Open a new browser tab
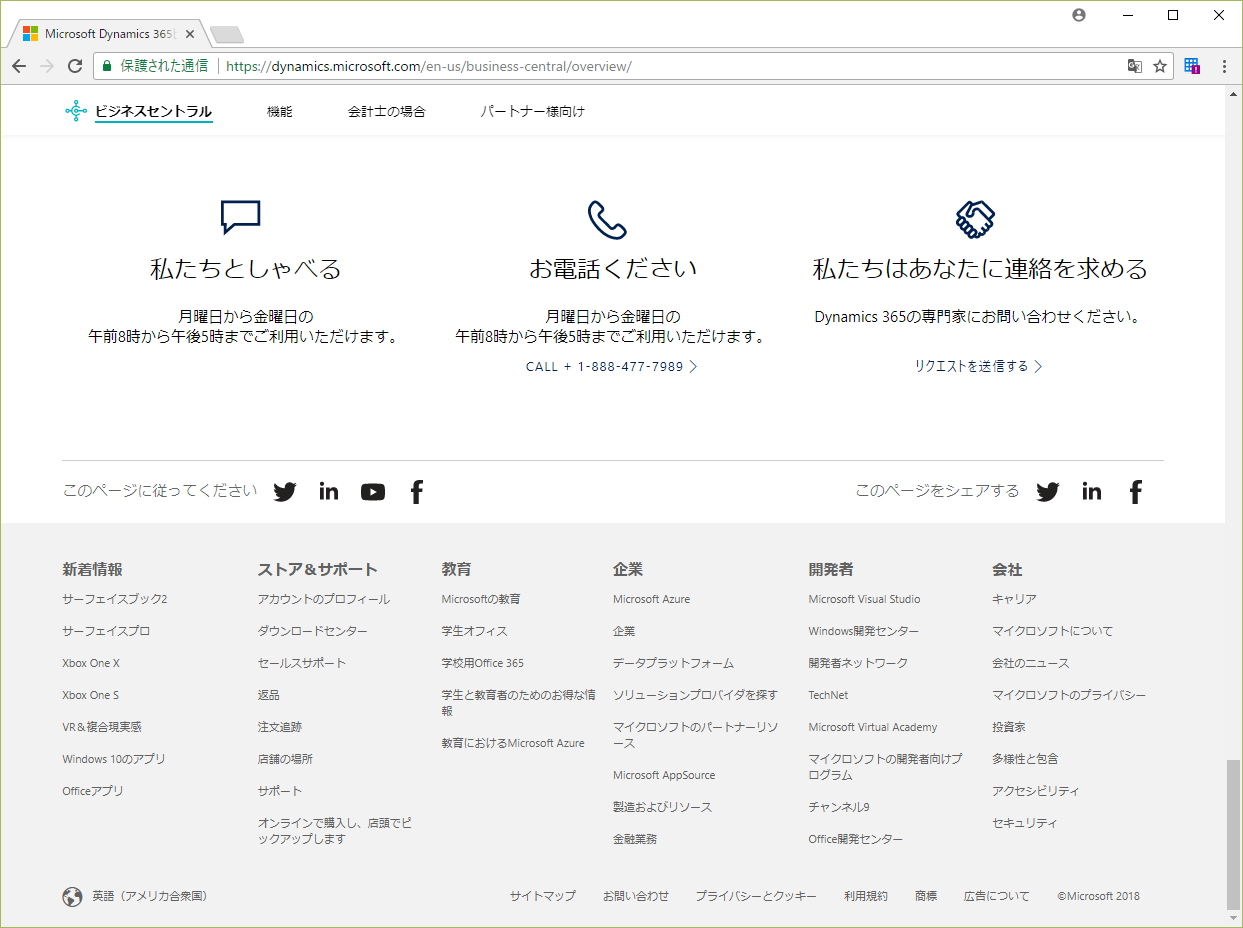The height and width of the screenshot is (928, 1243). [x=227, y=35]
